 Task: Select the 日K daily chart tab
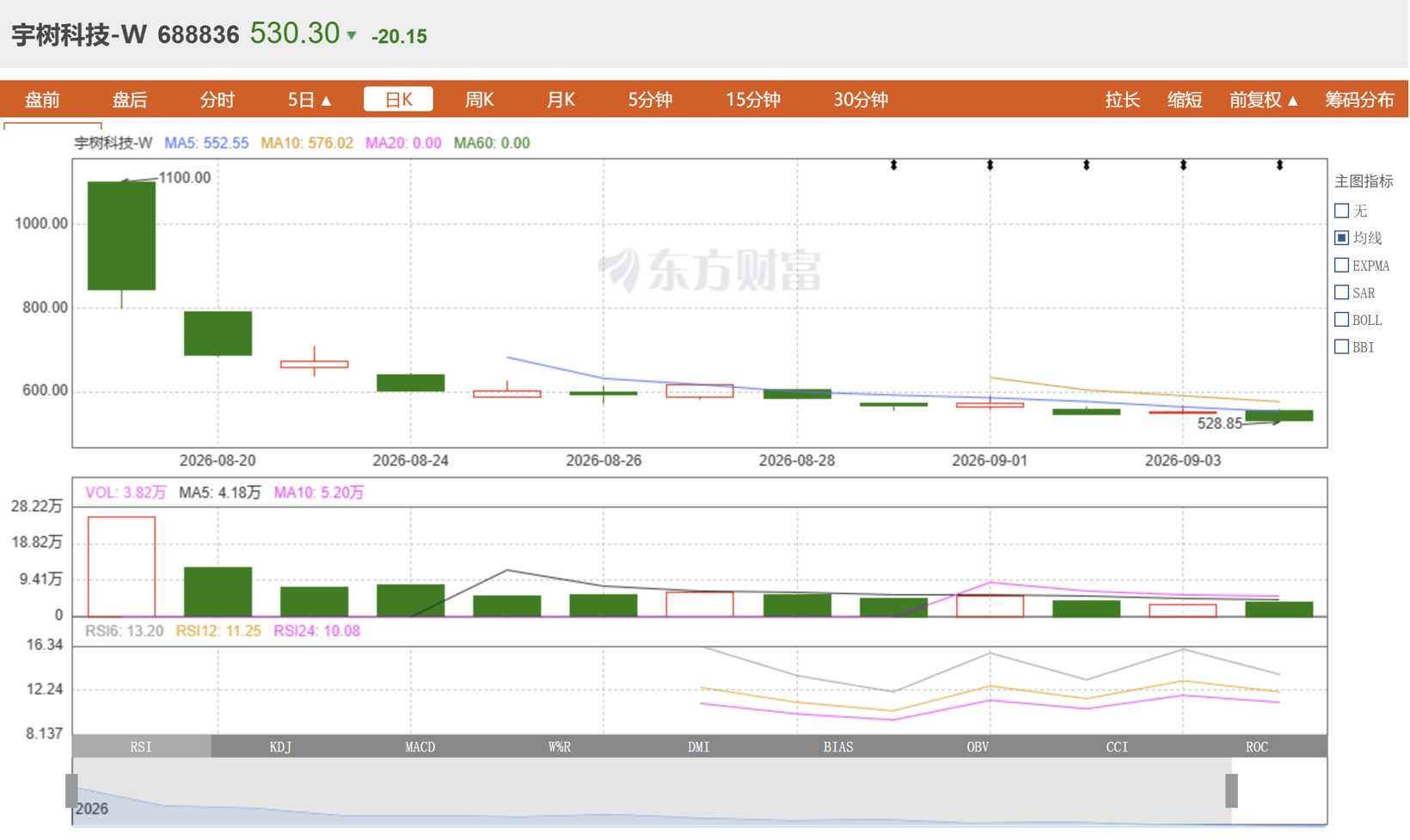click(x=398, y=100)
